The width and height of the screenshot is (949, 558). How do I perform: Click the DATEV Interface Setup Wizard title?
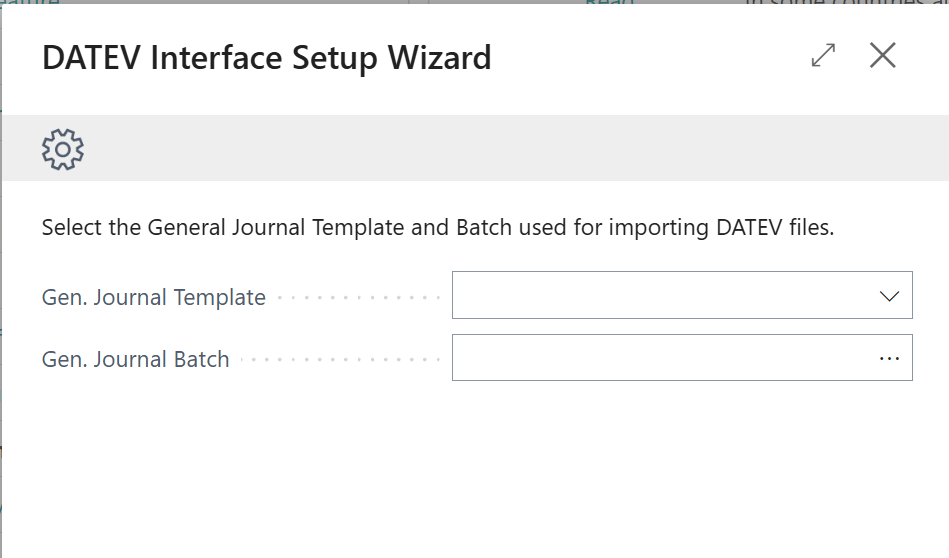coord(266,58)
